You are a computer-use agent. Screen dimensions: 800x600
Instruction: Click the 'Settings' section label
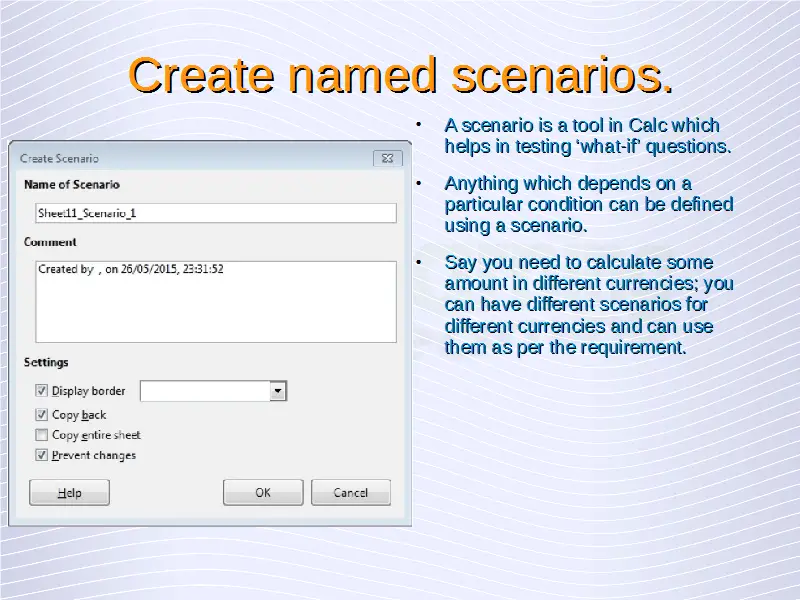[46, 362]
